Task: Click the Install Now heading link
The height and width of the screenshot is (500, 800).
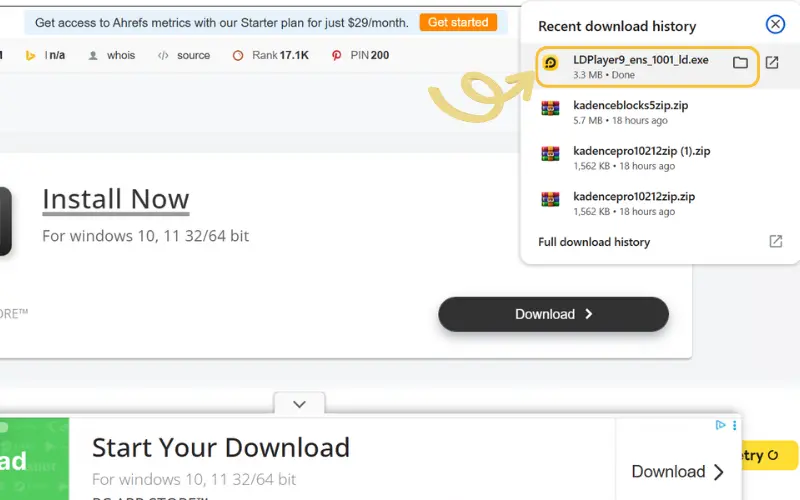Action: click(115, 199)
